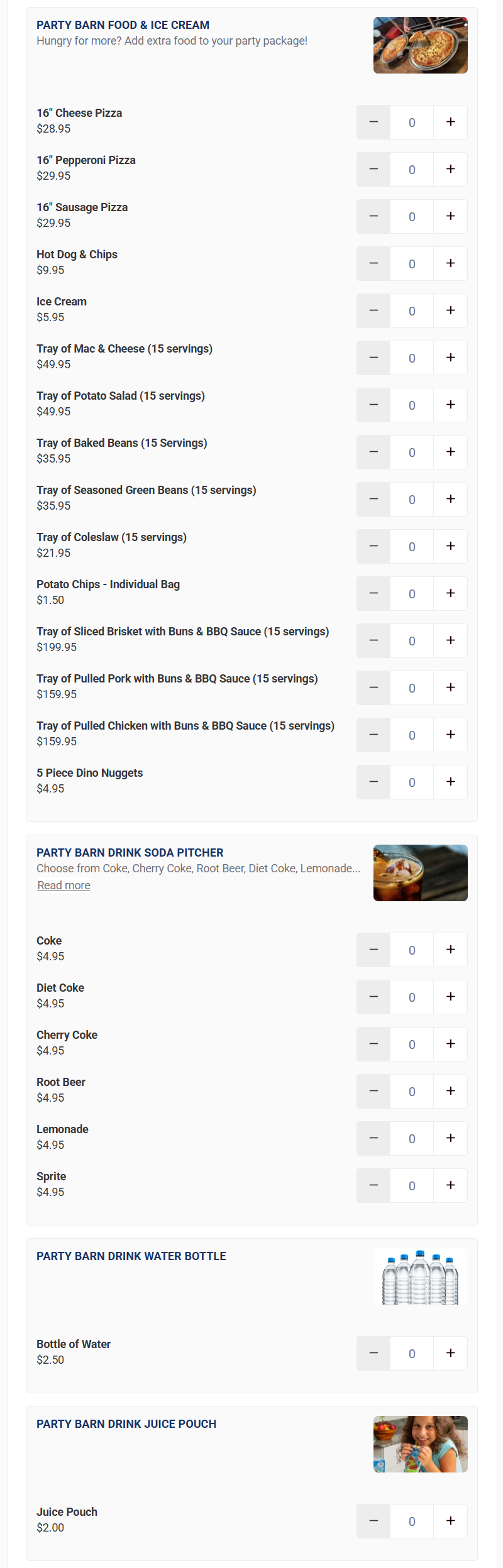The image size is (503, 1568).
Task: Increase Juice Pouch quantity
Action: coord(450,1521)
